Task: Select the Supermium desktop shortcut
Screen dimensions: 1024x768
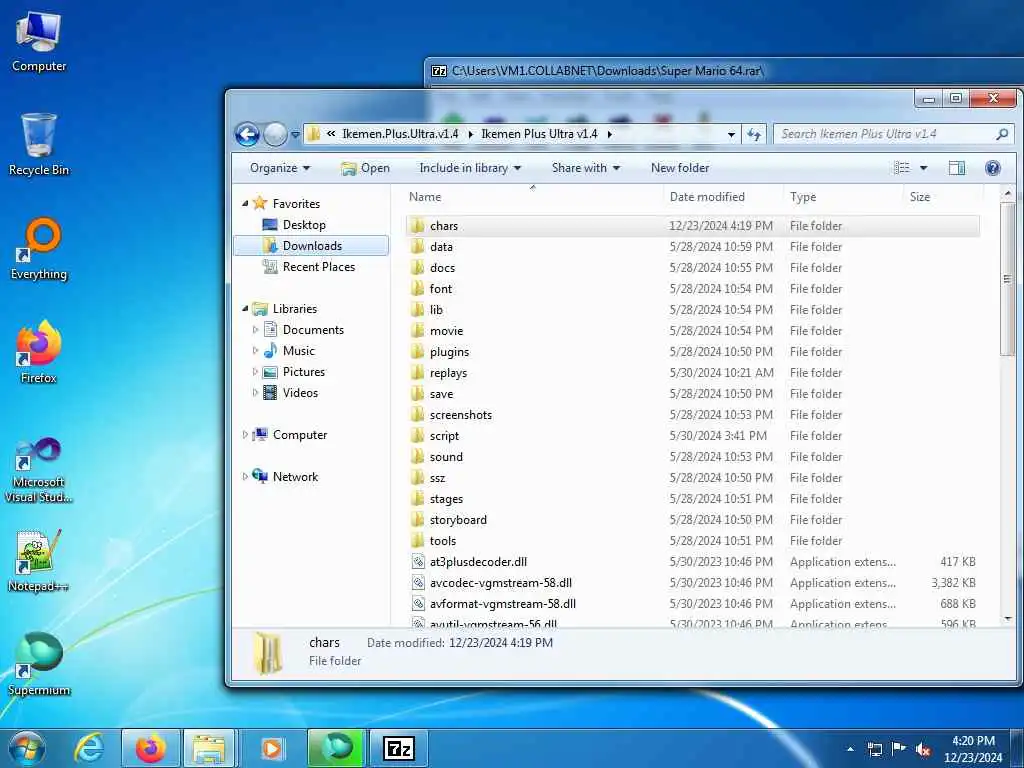Action: tap(39, 664)
